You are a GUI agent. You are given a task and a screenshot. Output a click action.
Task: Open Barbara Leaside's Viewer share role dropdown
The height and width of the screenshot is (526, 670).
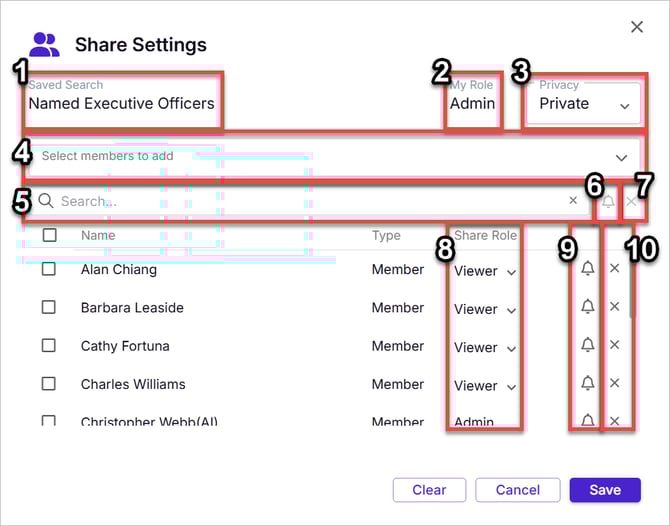coord(485,309)
